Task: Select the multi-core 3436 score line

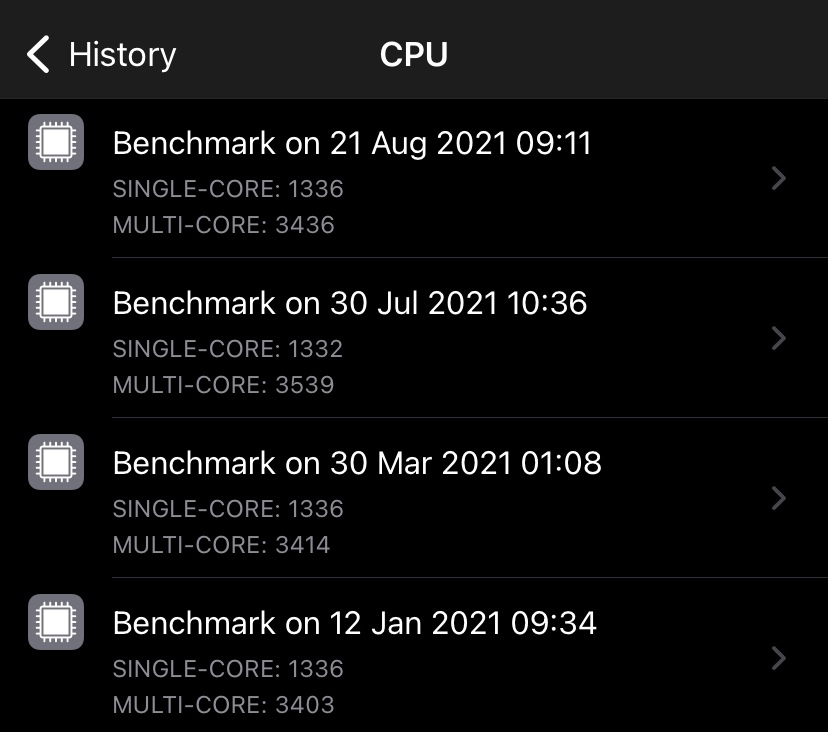Action: (x=223, y=224)
